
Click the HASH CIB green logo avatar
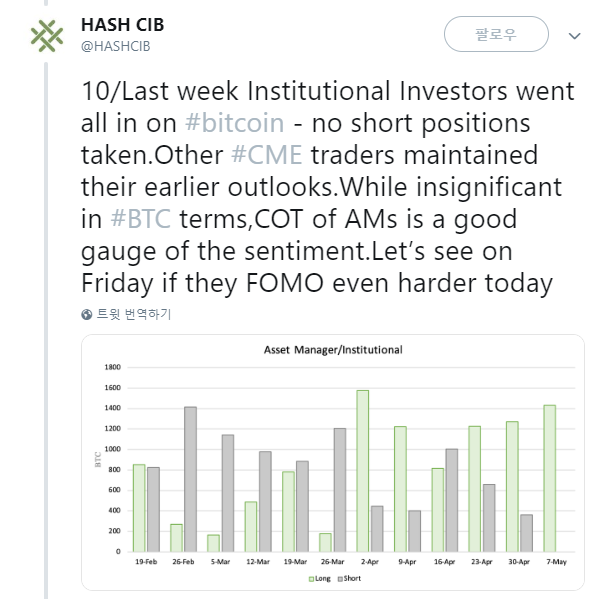(47, 36)
